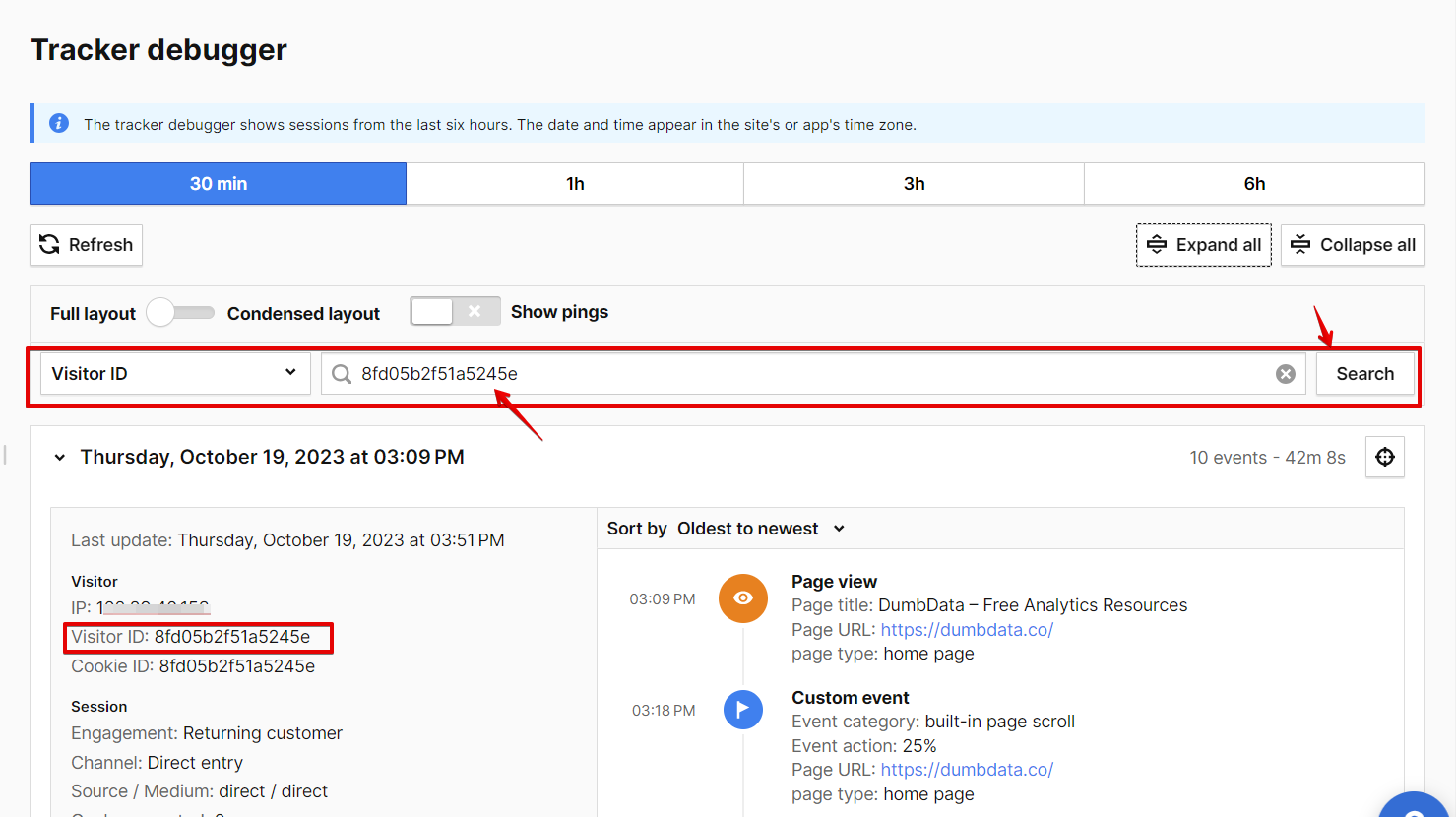Click the magnifier icon inside the search box
The width and height of the screenshot is (1456, 817).
tap(341, 374)
